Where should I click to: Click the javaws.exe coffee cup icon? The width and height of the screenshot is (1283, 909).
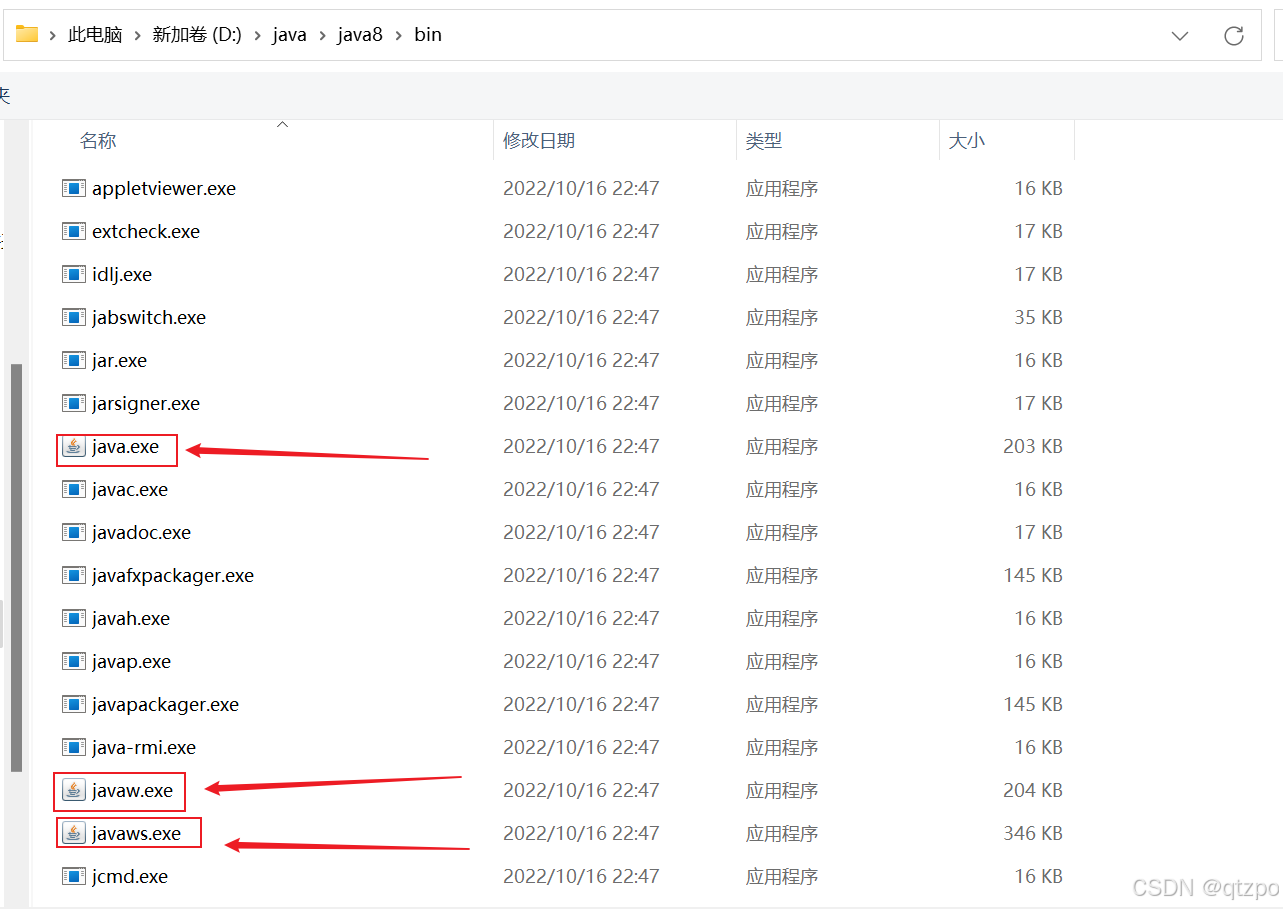73,833
